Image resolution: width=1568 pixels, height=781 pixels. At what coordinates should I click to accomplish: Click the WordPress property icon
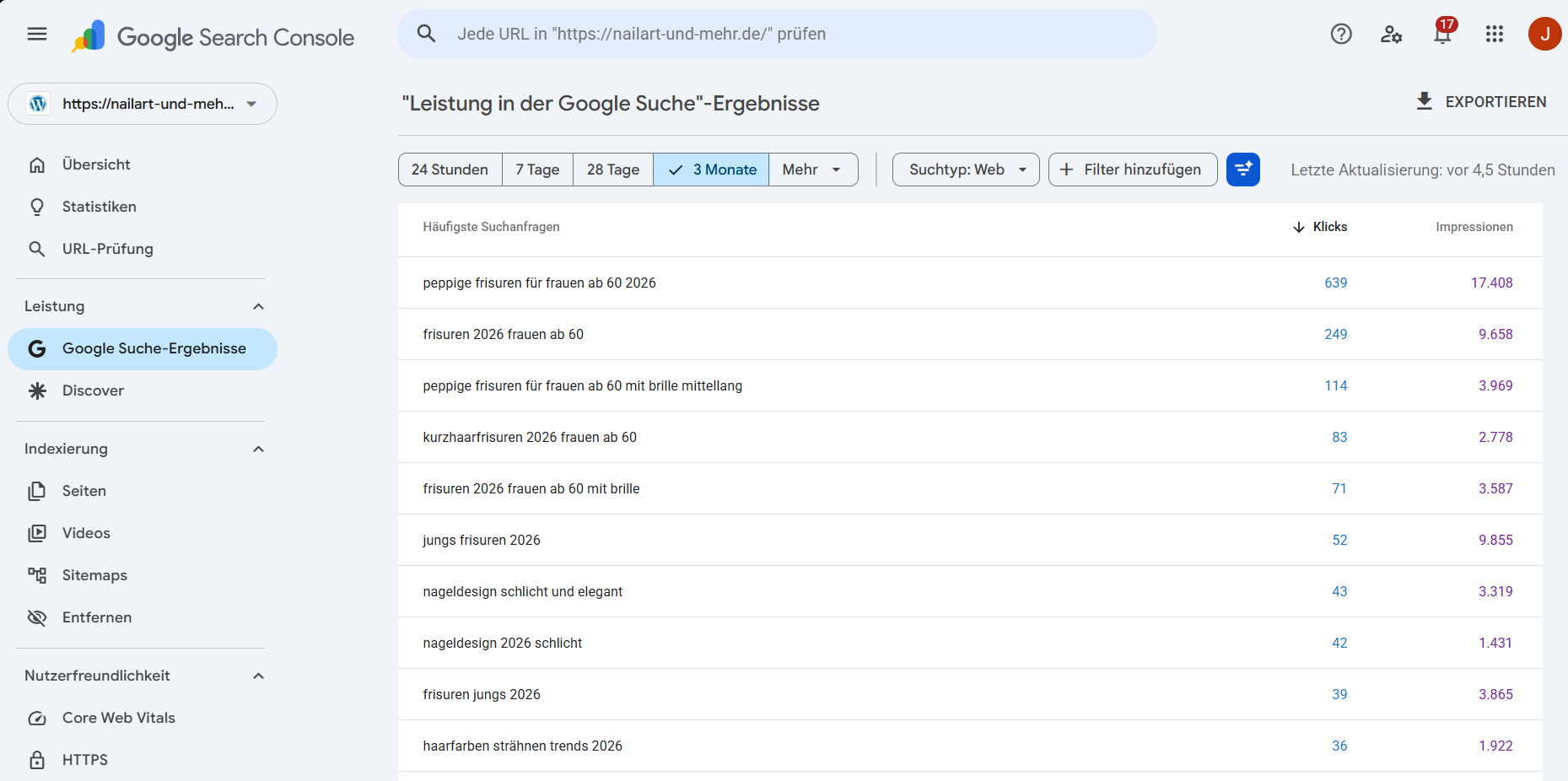[38, 104]
